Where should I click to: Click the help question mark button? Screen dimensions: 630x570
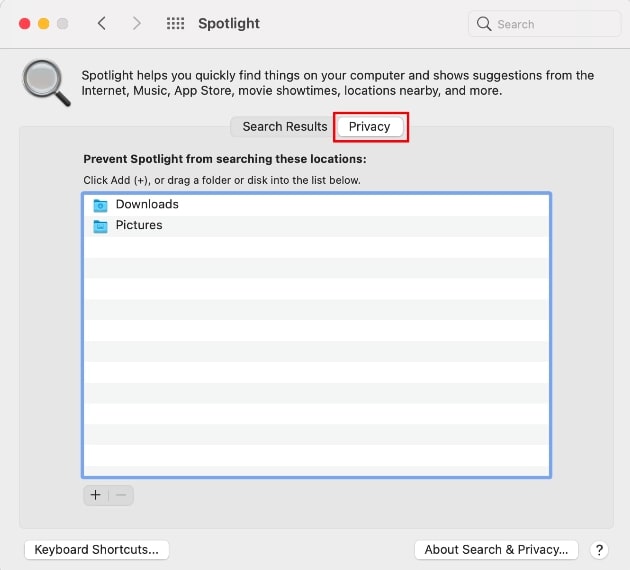coord(599,550)
